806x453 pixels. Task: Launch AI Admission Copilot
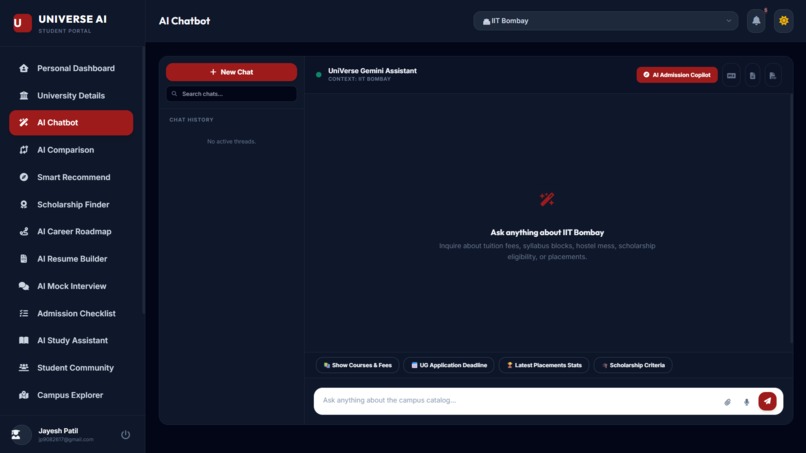click(x=677, y=75)
